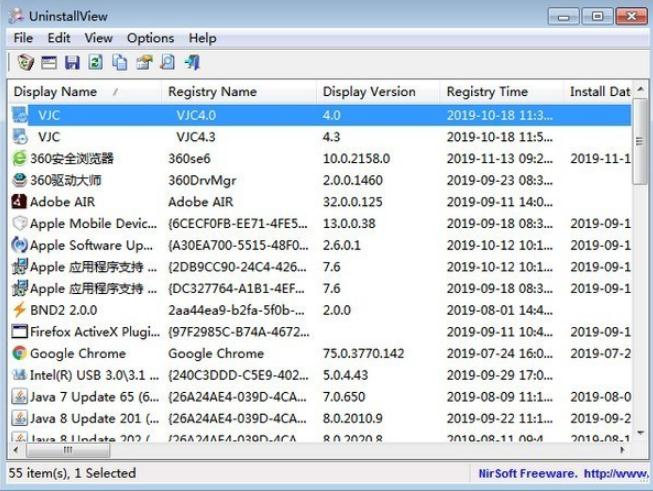653x491 pixels.
Task: Open the File menu
Action: [23, 38]
